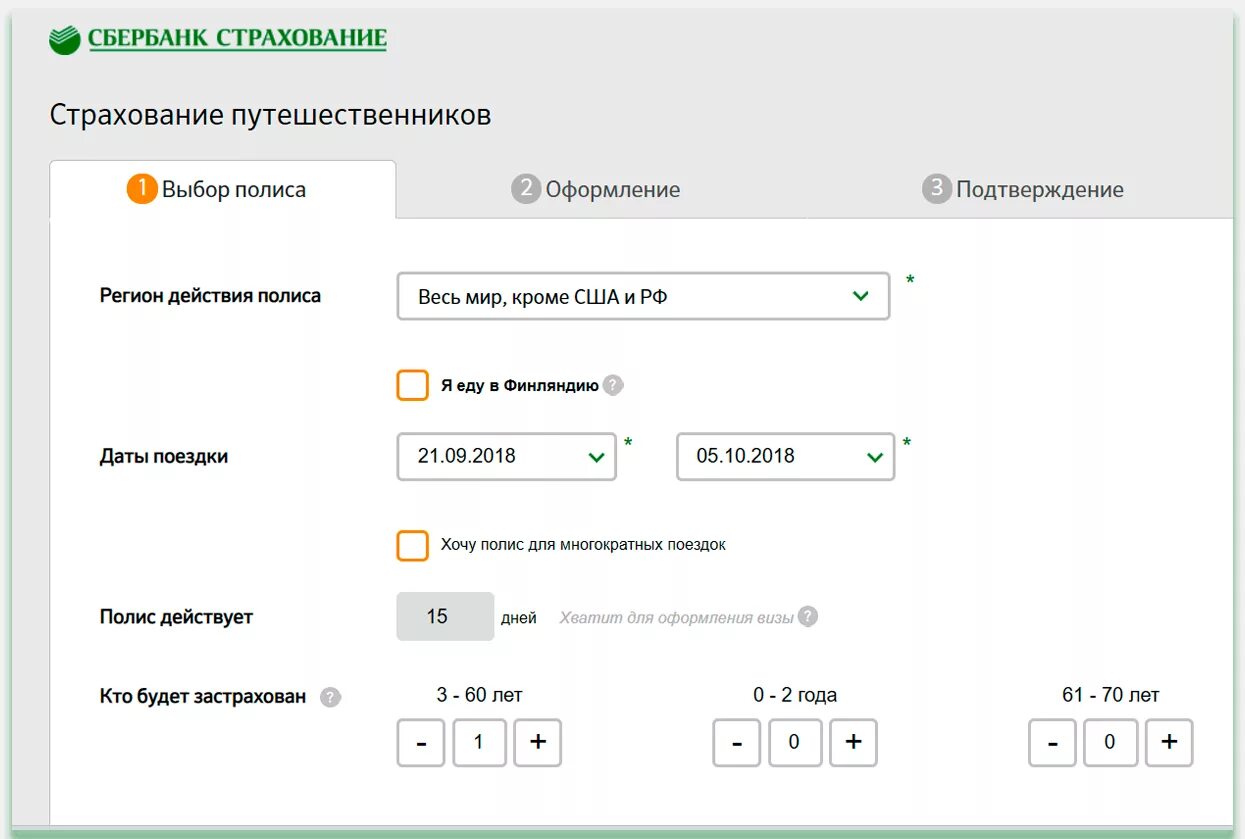The height and width of the screenshot is (839, 1245).
Task: Increase count for 61 - 70 лет
Action: pyautogui.click(x=1169, y=743)
